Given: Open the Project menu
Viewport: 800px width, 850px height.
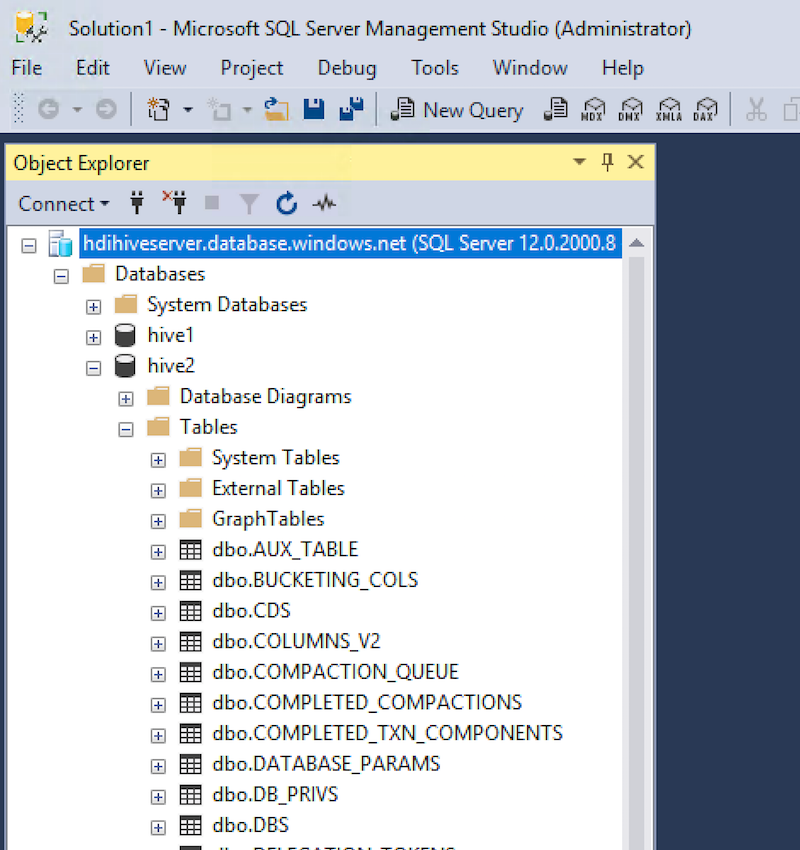Looking at the screenshot, I should click(252, 68).
